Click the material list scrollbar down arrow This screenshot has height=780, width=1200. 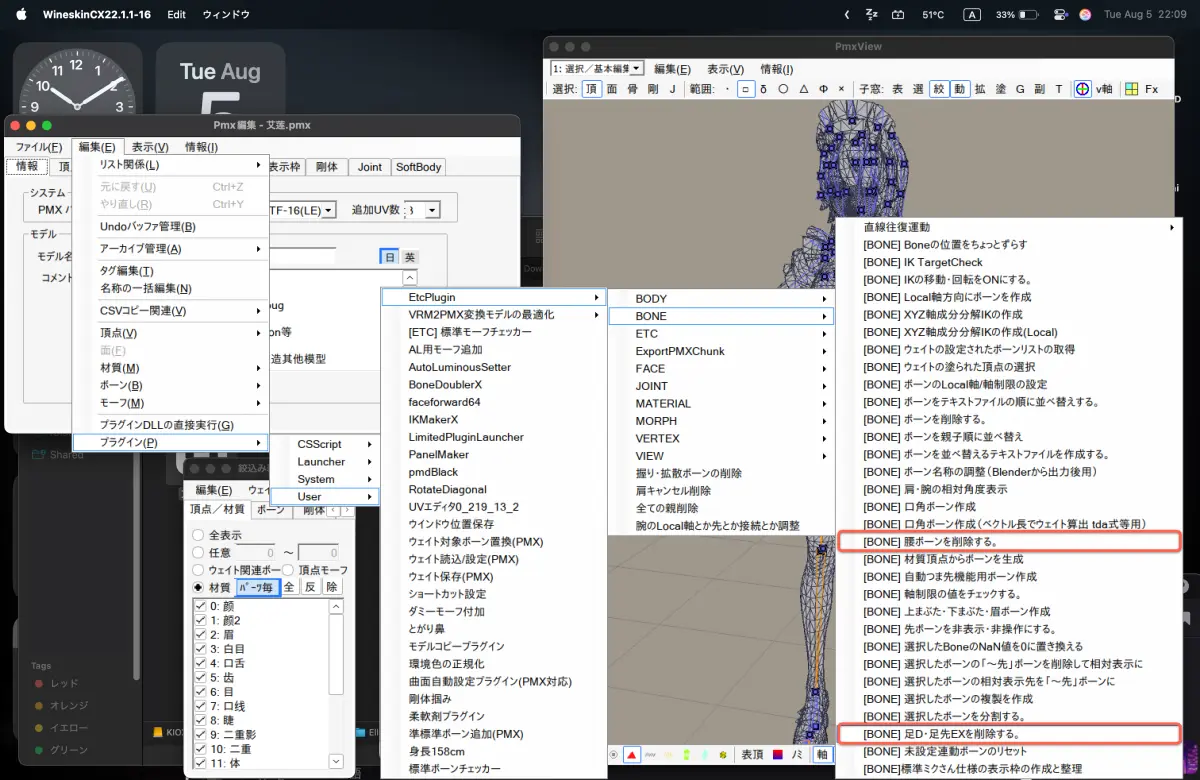point(336,761)
